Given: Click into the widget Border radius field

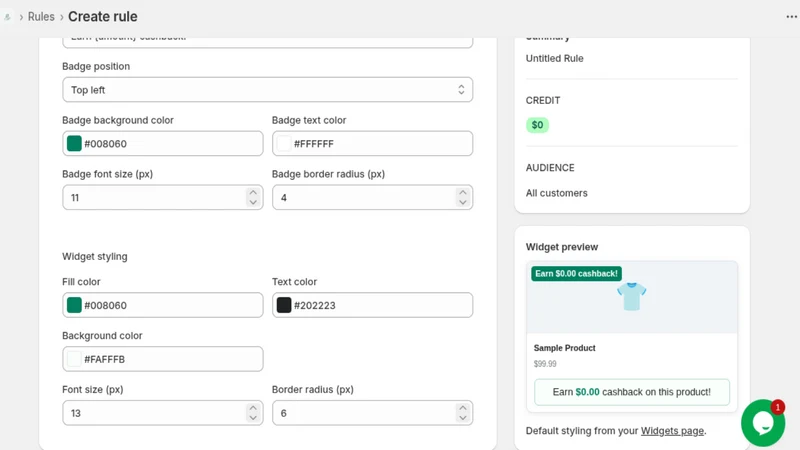Looking at the screenshot, I should tap(372, 413).
